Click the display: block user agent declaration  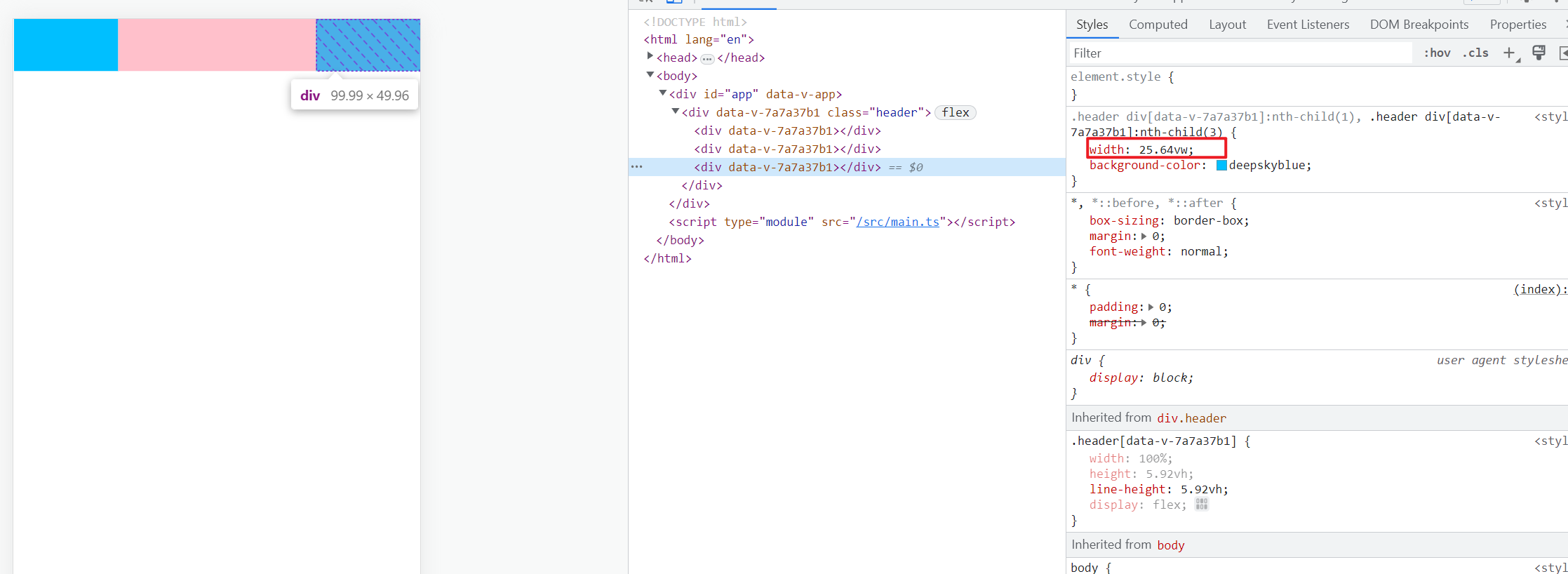pos(1141,378)
